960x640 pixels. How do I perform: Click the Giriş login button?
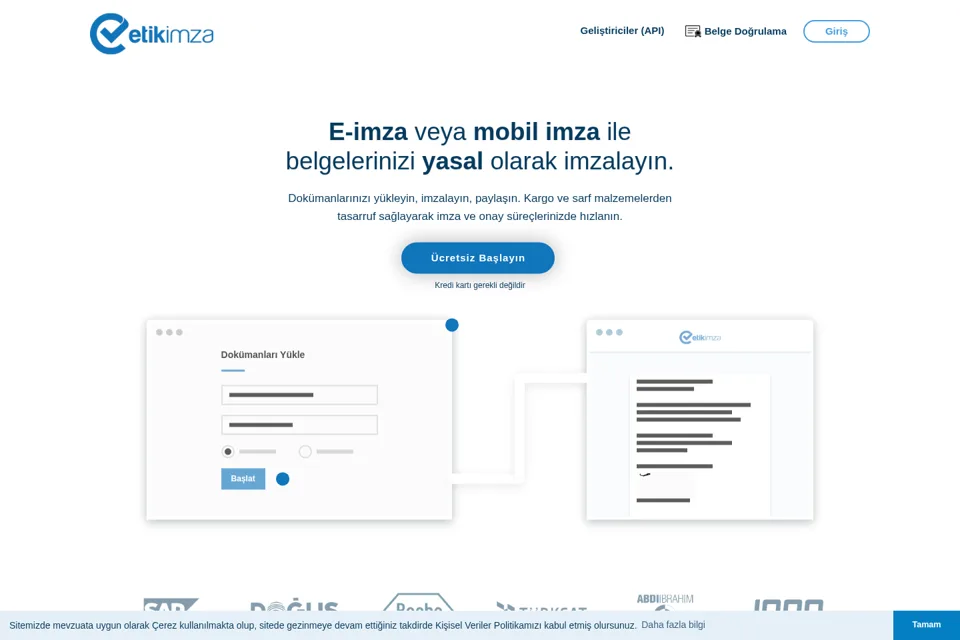click(836, 31)
